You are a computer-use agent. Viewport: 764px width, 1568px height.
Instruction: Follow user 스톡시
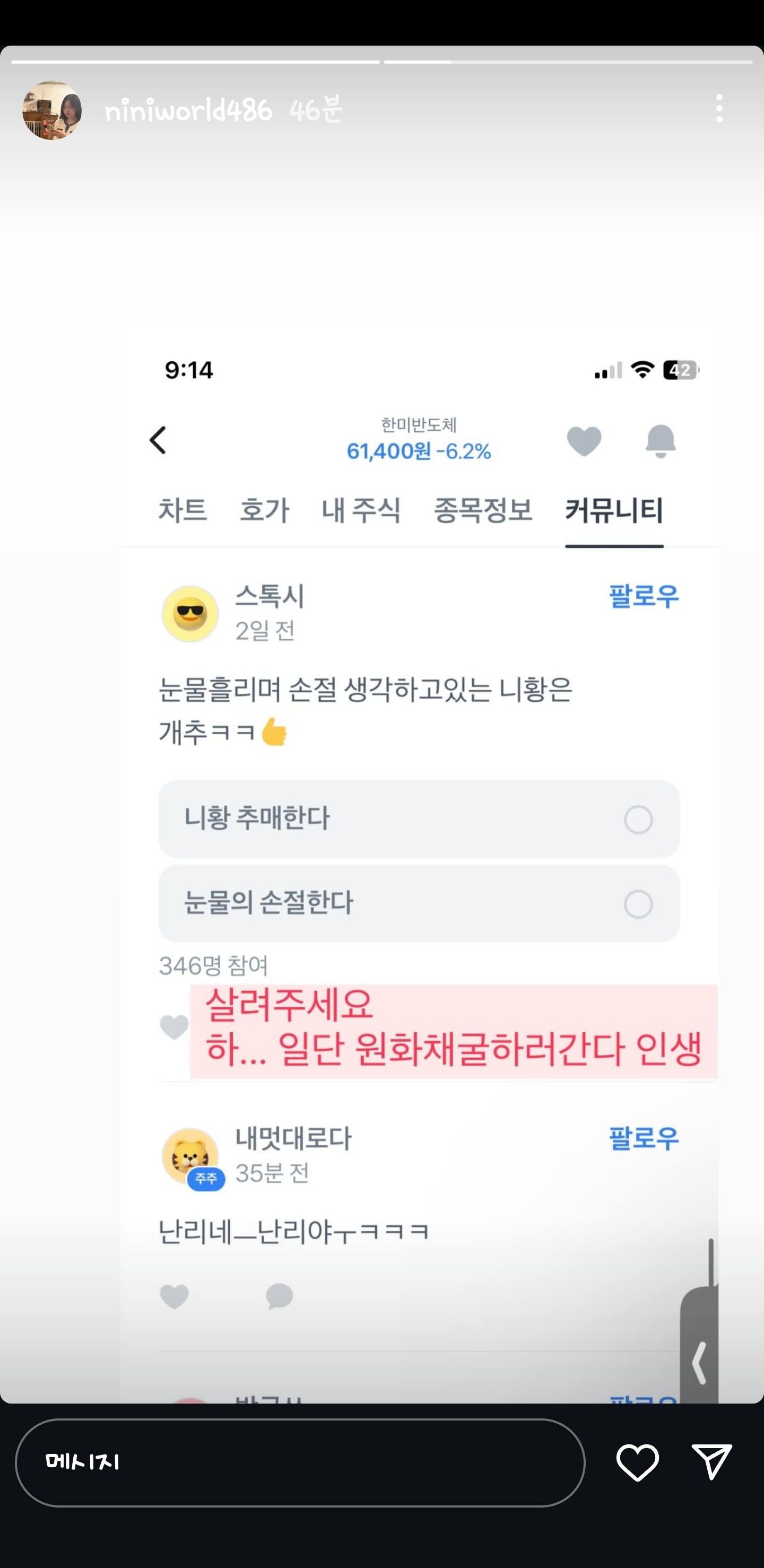pos(644,597)
